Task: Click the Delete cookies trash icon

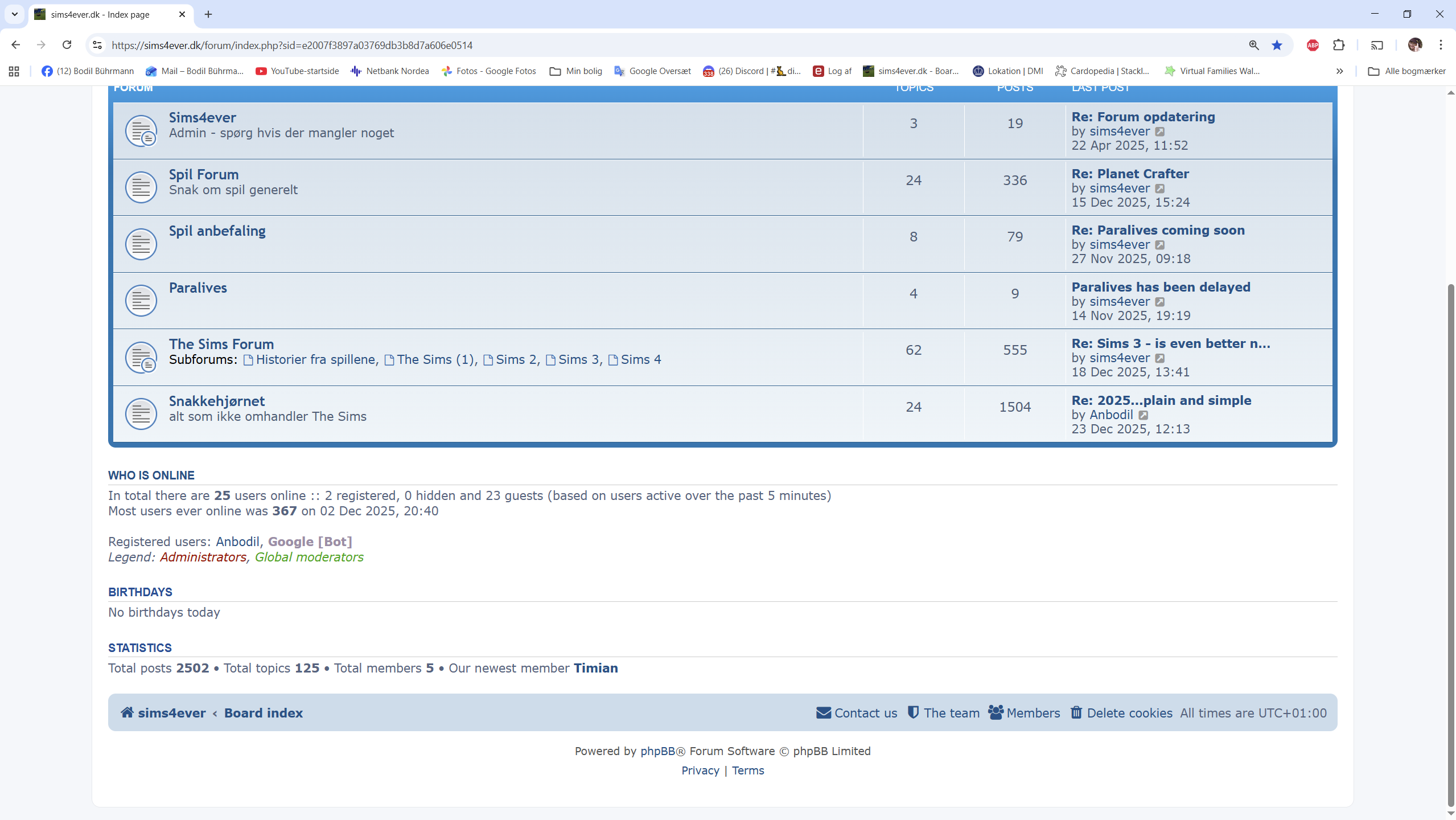Action: (x=1076, y=712)
